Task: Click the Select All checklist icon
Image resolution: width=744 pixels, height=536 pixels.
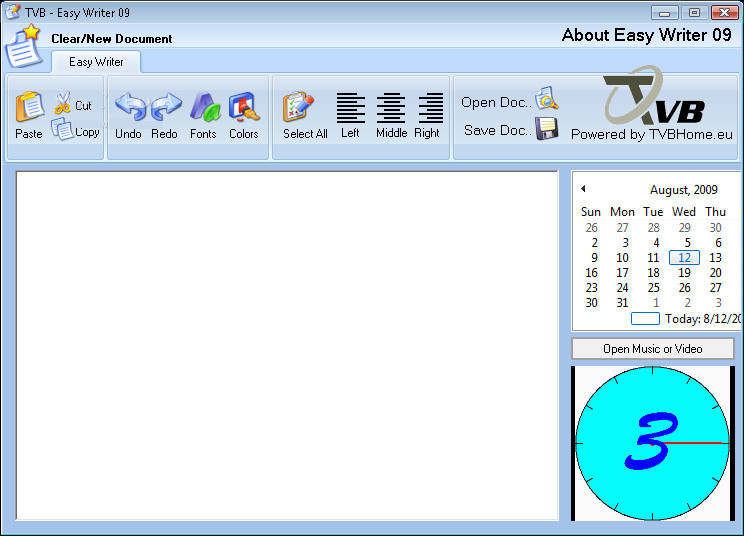Action: (298, 107)
